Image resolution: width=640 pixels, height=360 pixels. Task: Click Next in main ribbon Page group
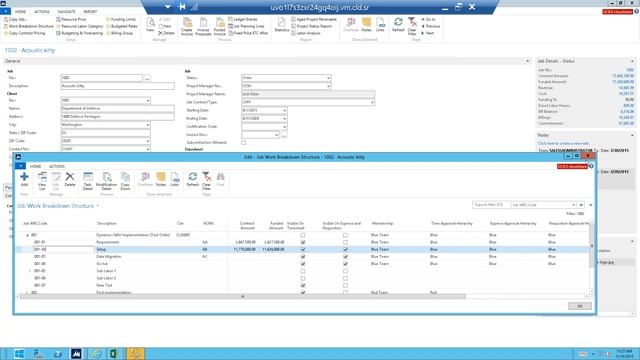click(427, 33)
